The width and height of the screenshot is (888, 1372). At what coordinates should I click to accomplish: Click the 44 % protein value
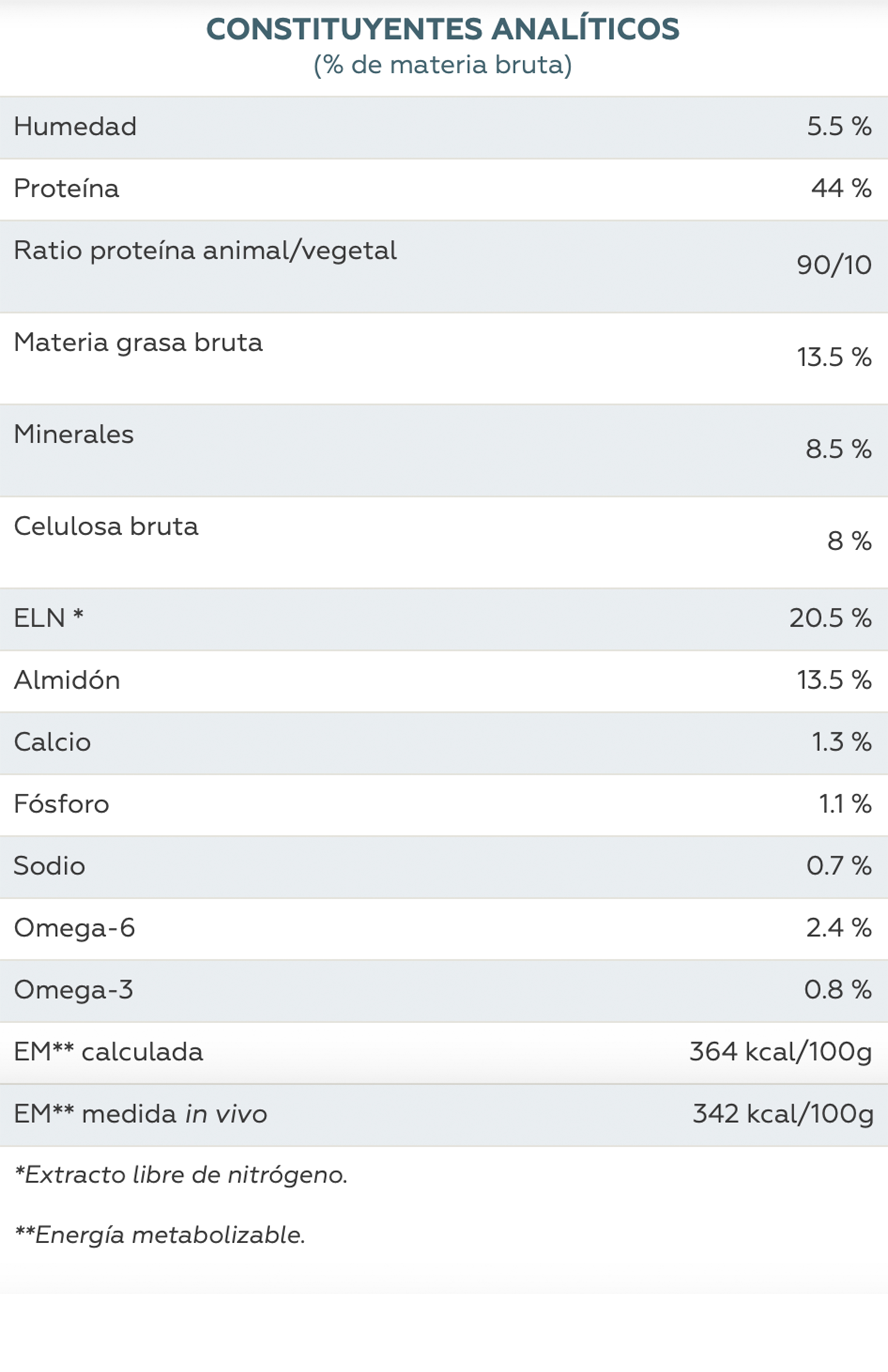tap(841, 189)
